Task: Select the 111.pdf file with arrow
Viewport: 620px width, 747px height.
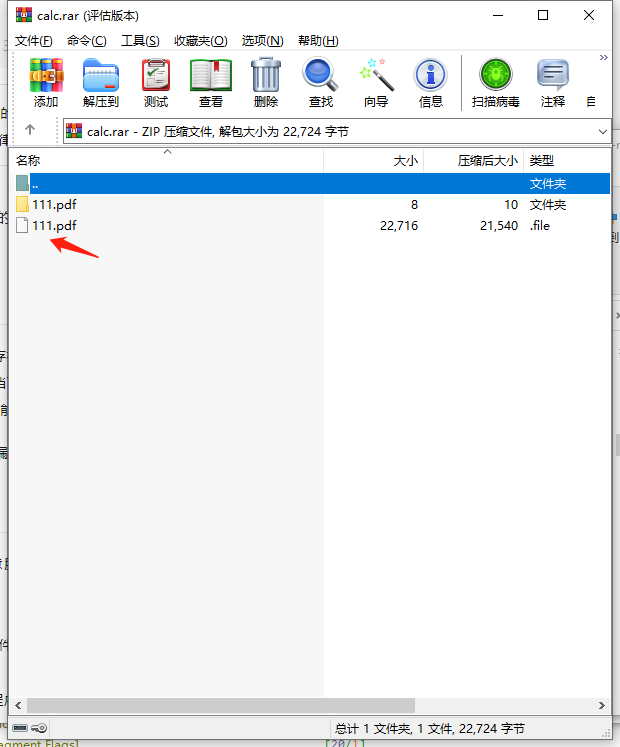Action: 54,226
